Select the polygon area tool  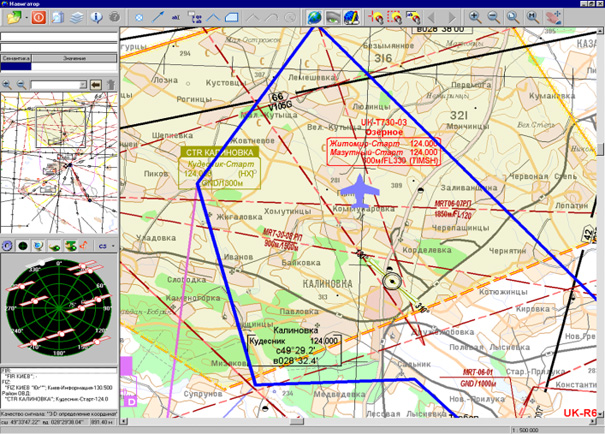click(x=232, y=18)
